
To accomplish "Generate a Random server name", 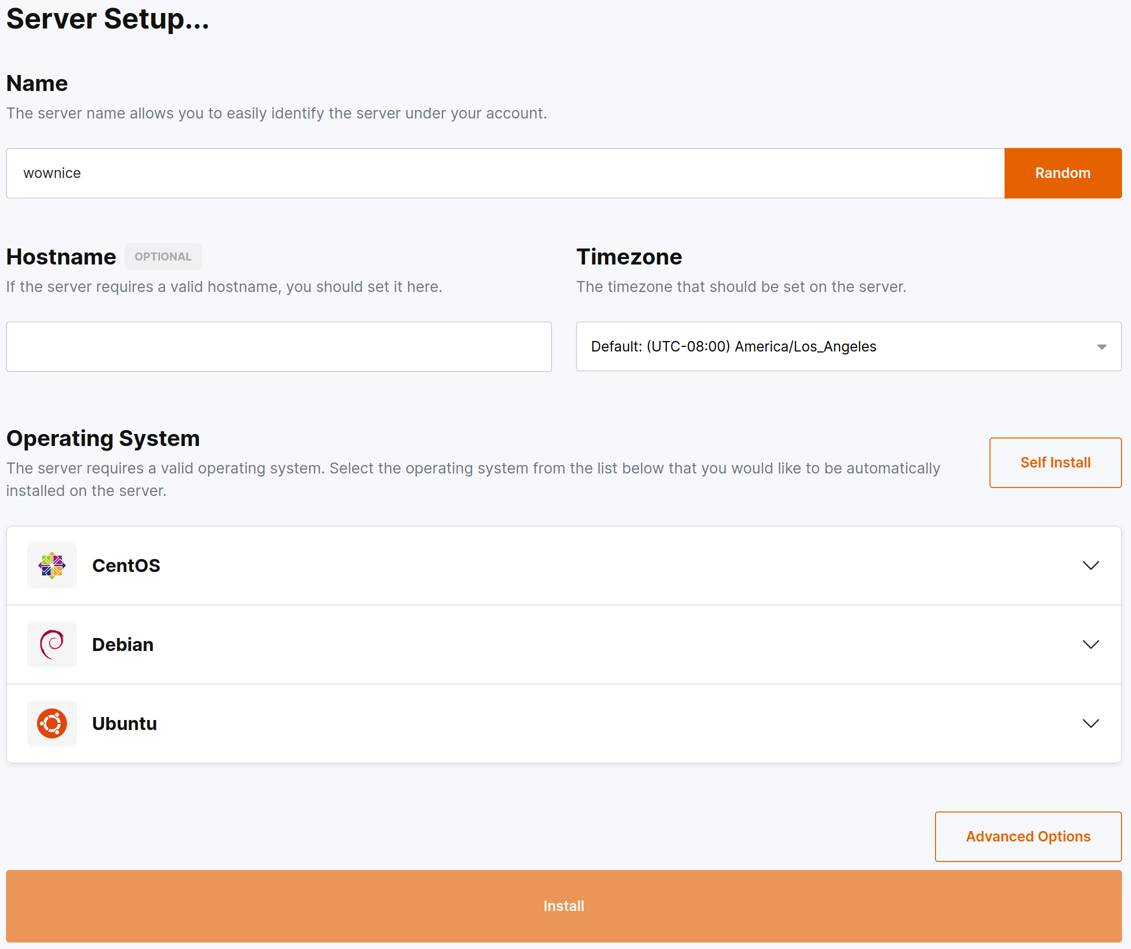I will 1062,173.
